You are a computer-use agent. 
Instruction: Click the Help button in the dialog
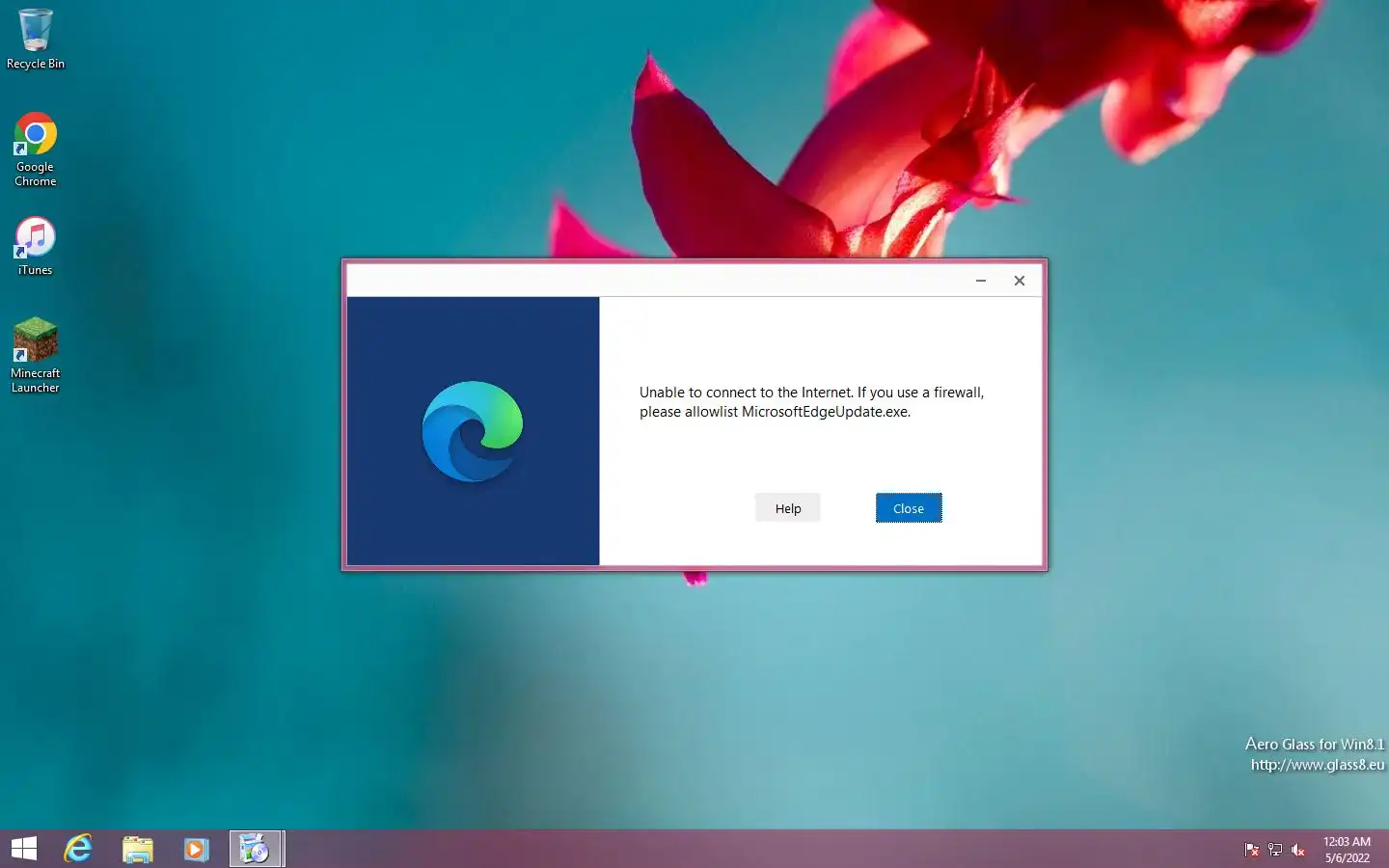pyautogui.click(x=788, y=508)
